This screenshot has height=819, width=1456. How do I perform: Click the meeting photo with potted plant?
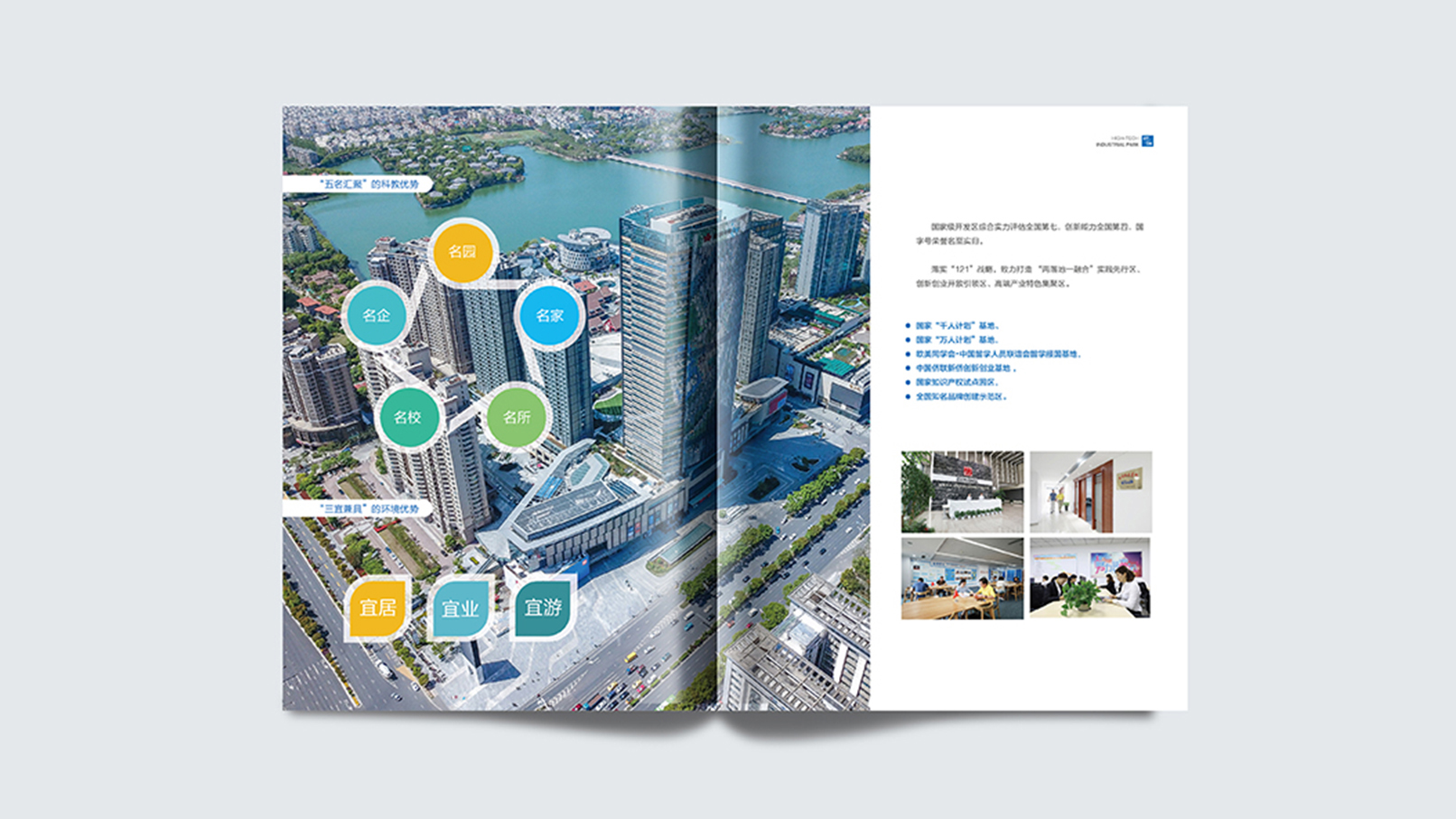(x=1090, y=579)
